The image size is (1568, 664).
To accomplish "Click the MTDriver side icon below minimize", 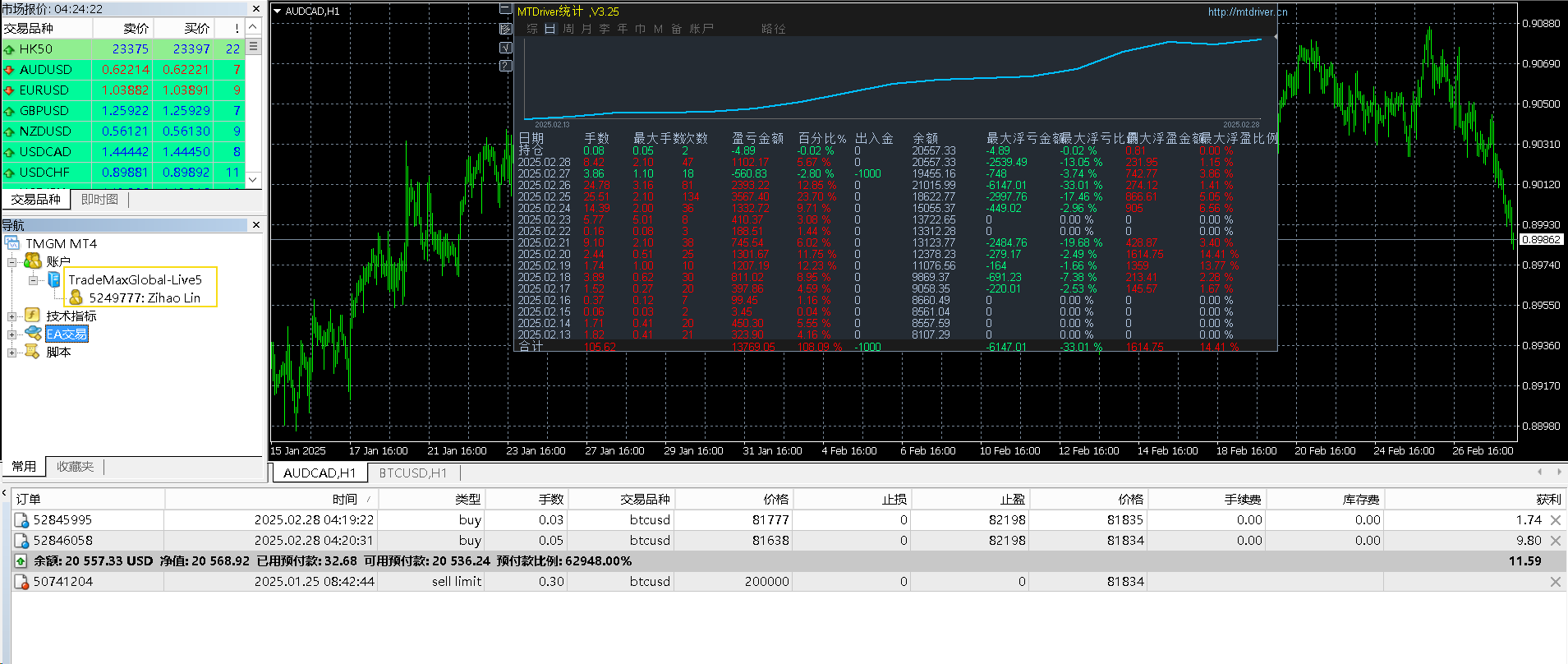I will point(506,29).
